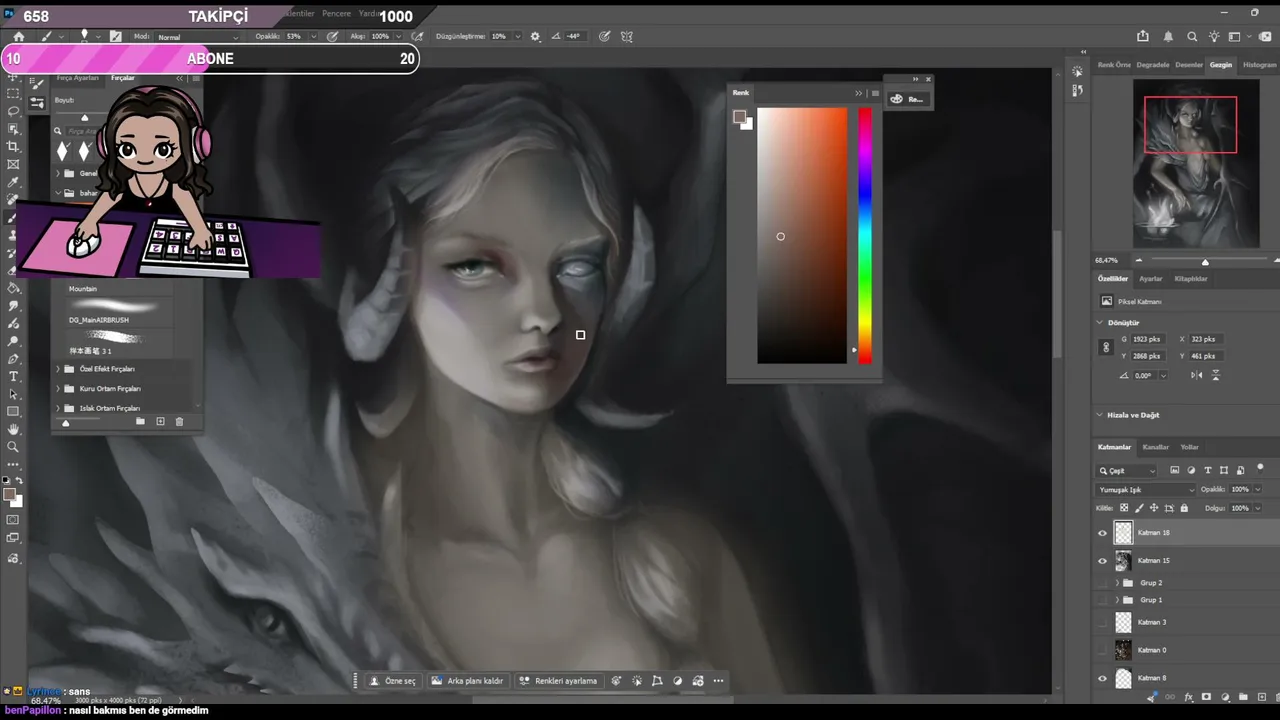Screen dimensions: 1280x720
Task: Filter layers by adjustment layer icon
Action: [1191, 470]
